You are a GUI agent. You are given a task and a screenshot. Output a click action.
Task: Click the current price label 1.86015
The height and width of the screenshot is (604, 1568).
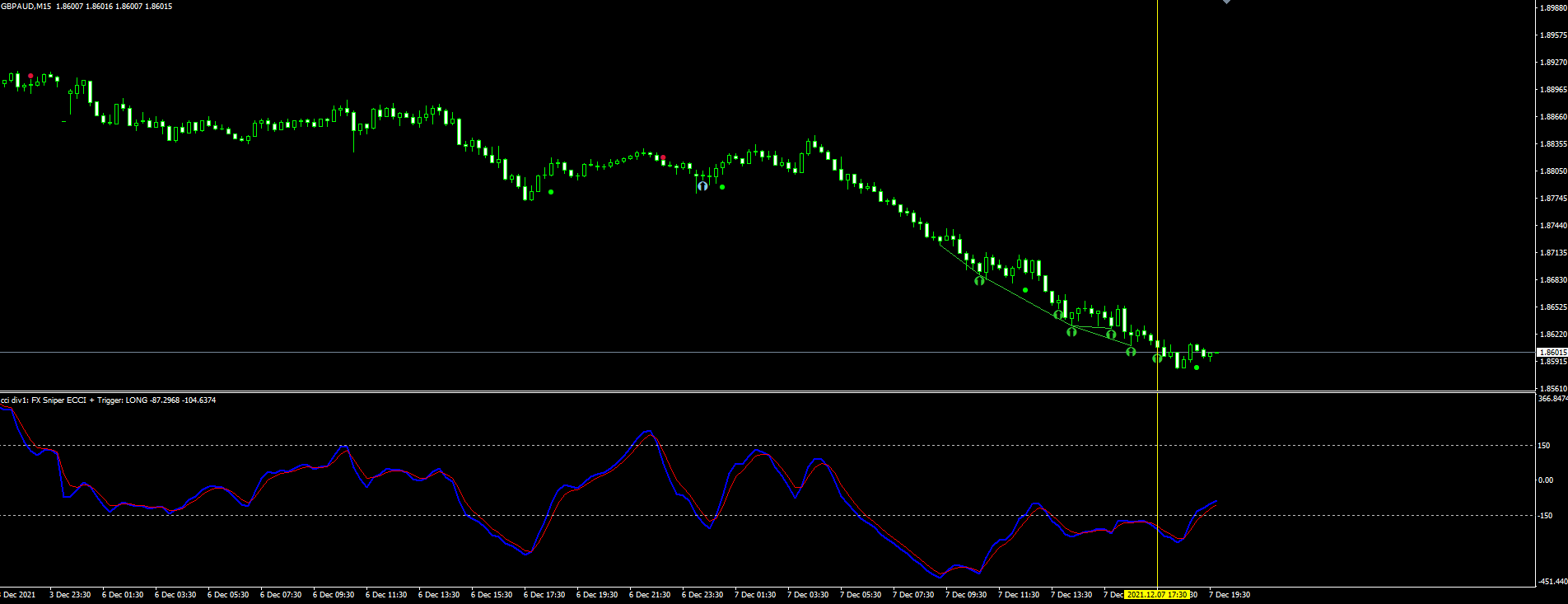[1552, 353]
